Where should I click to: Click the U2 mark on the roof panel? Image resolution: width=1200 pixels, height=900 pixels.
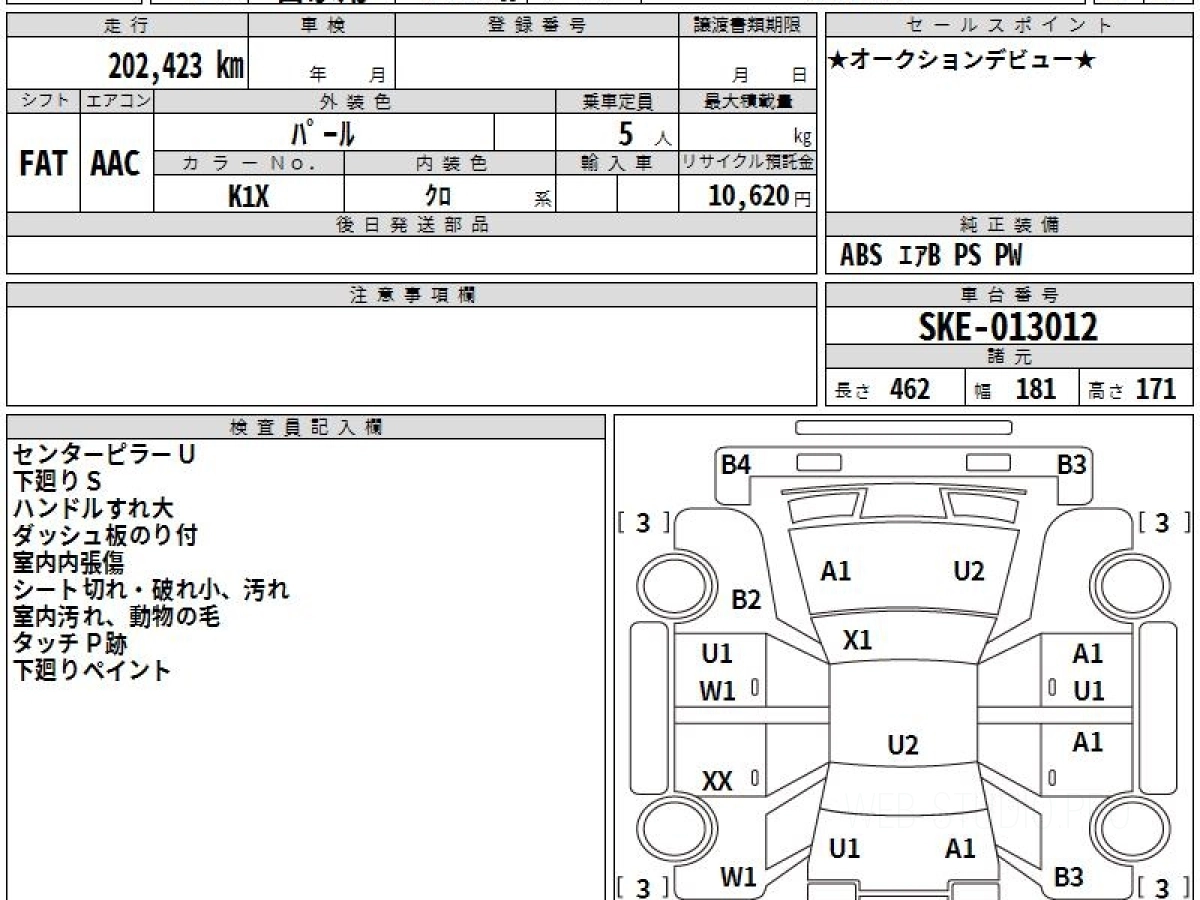(902, 744)
